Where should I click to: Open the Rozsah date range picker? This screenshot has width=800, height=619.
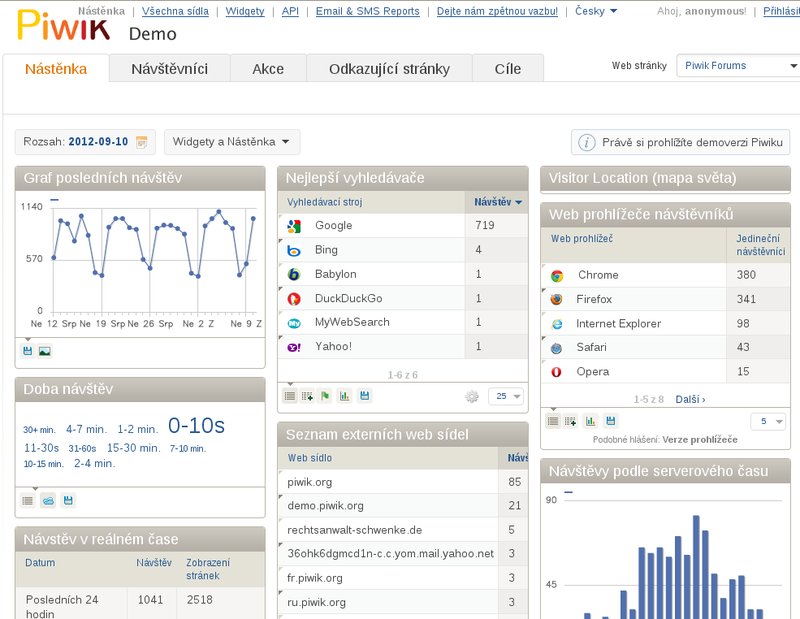tap(85, 142)
